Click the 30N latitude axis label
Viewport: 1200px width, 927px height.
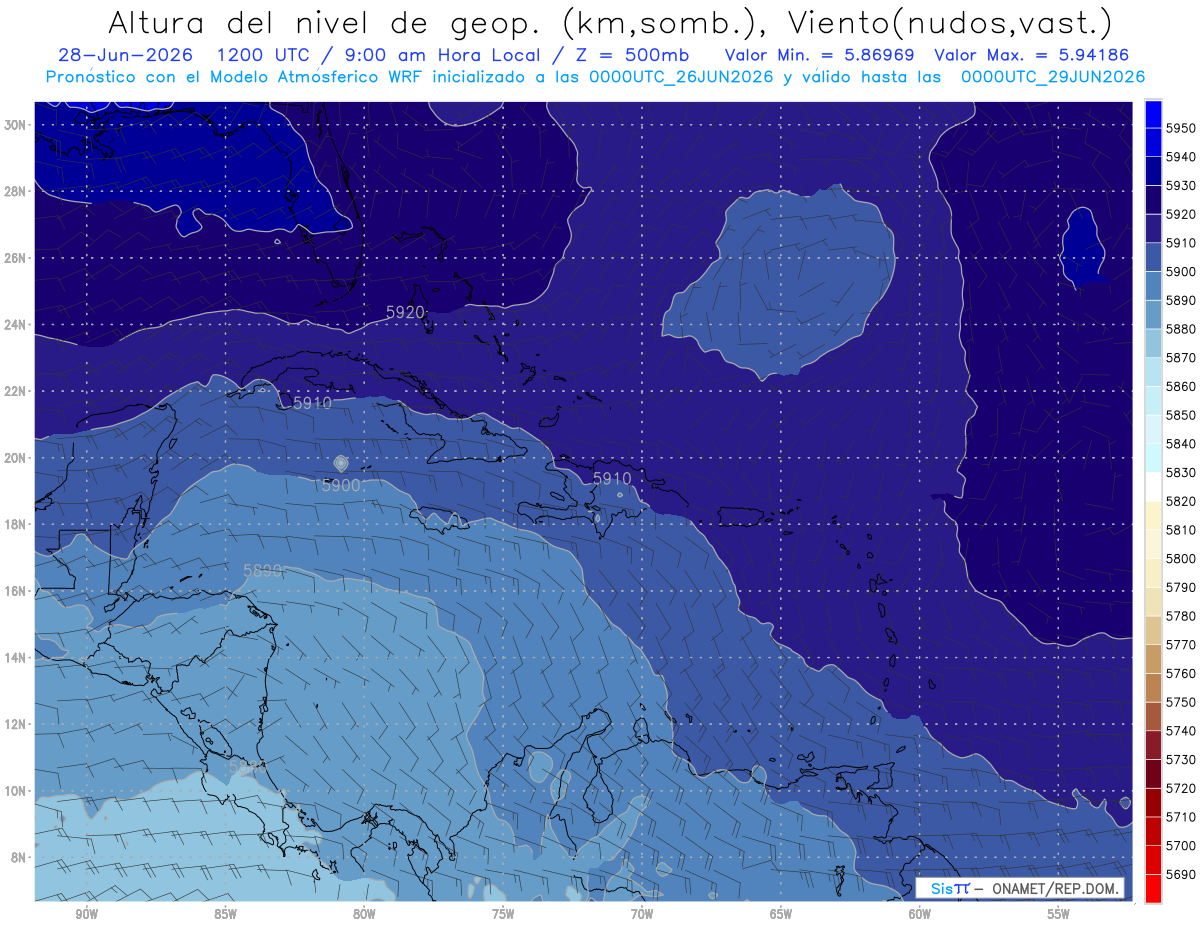(x=15, y=125)
